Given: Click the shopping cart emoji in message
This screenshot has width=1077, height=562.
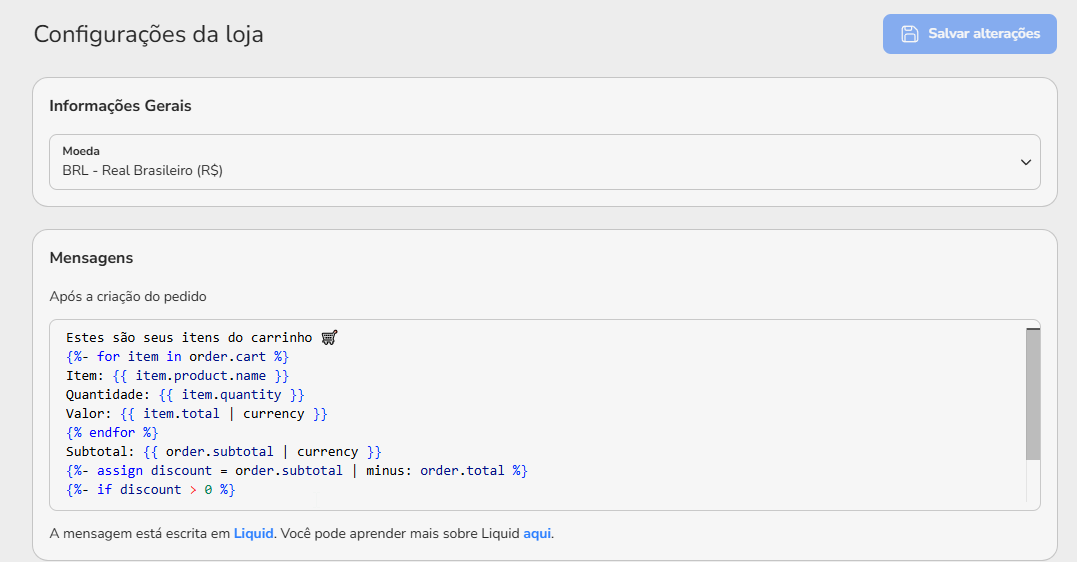Looking at the screenshot, I should tap(330, 337).
